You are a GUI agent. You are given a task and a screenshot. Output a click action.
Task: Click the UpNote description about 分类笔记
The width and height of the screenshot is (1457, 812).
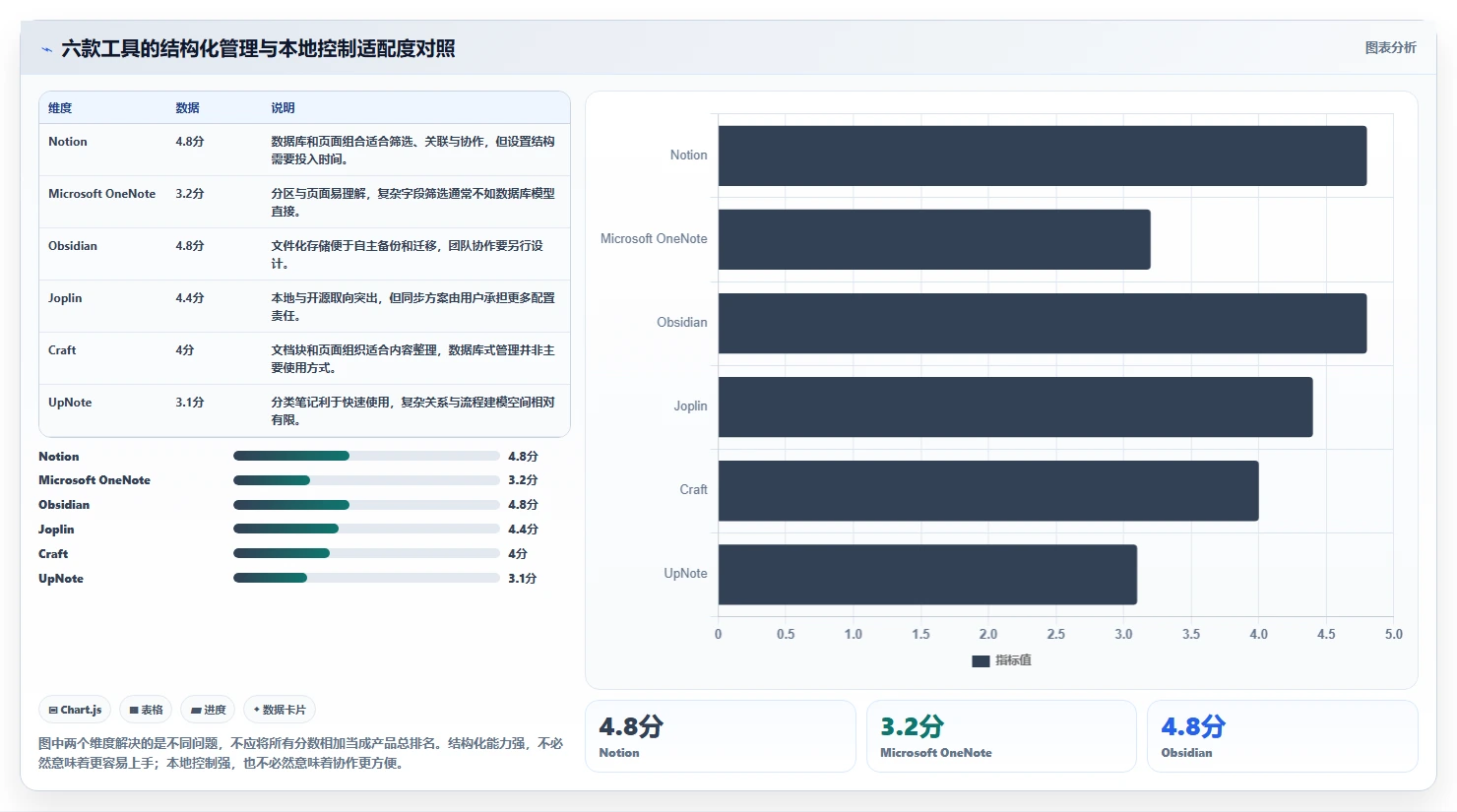(412, 410)
